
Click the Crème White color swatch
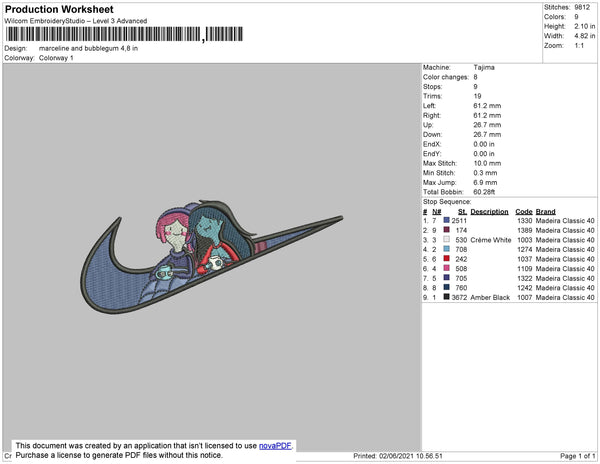(x=446, y=239)
